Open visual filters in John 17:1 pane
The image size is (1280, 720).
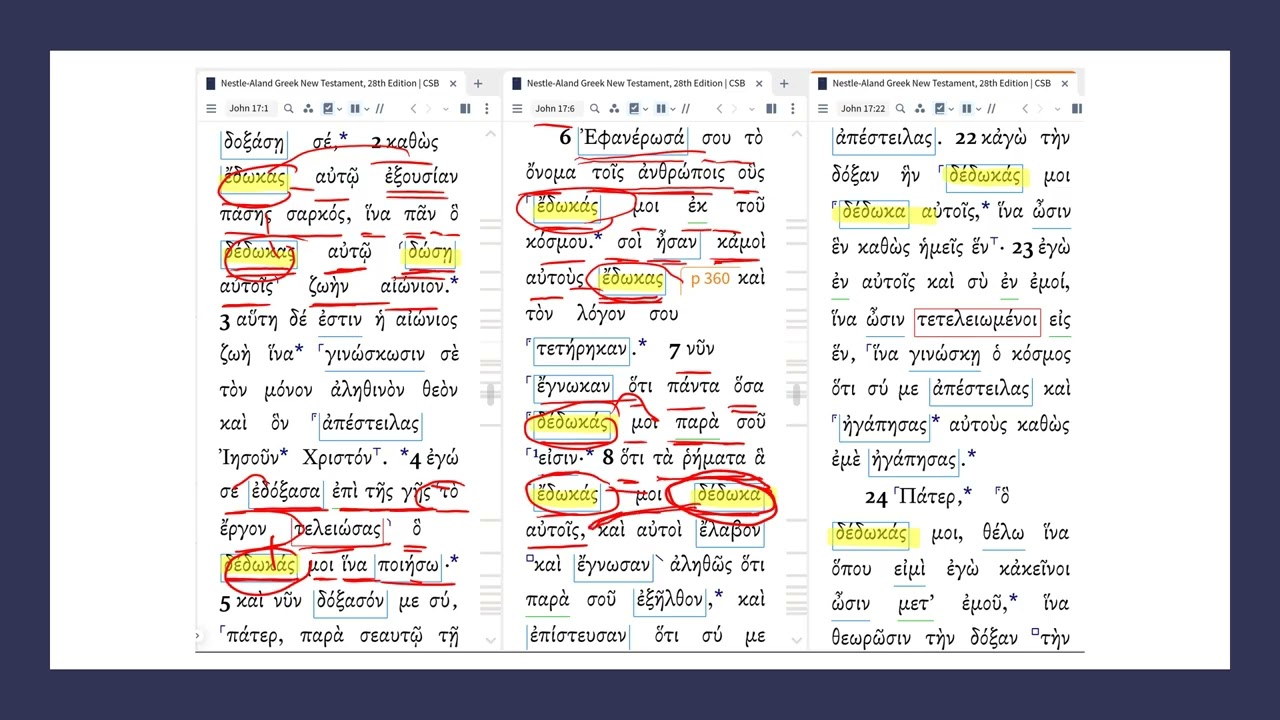pos(308,108)
